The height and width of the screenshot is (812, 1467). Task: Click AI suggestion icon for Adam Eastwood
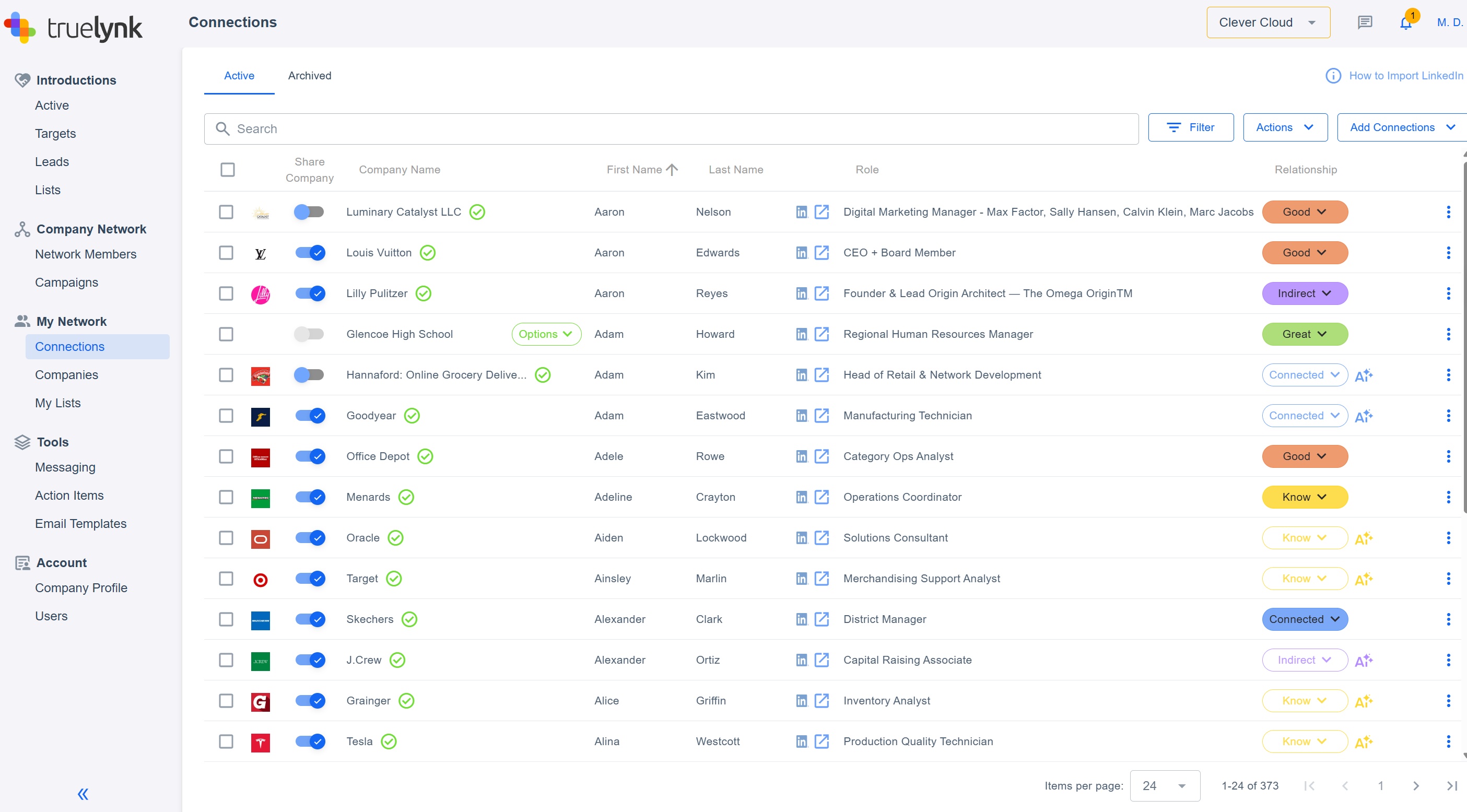tap(1364, 416)
